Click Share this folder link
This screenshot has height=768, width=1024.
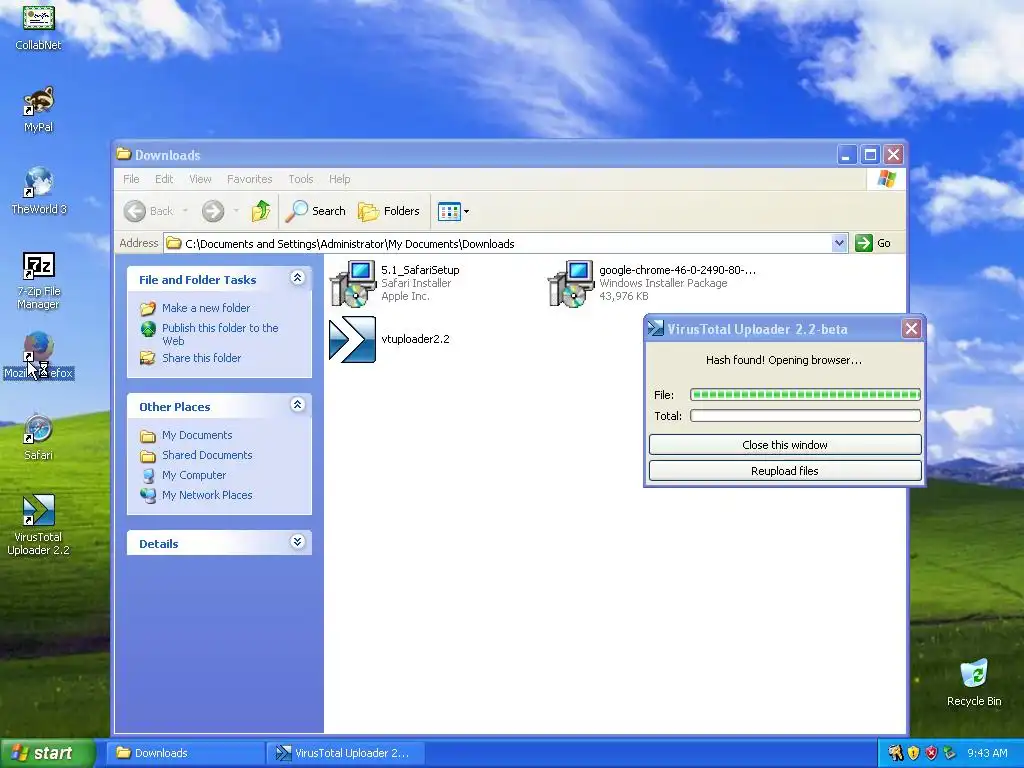201,358
